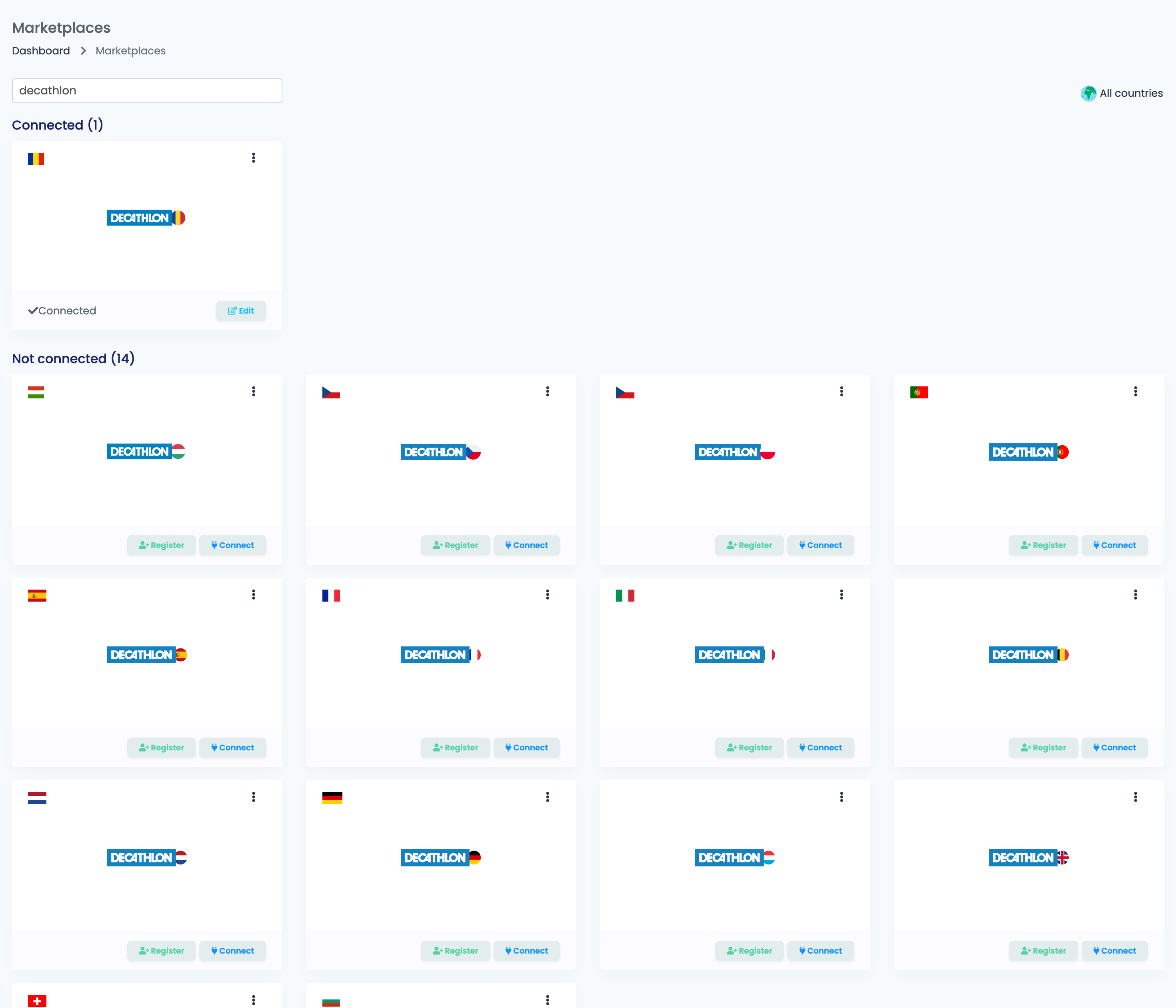Click the decathlon search input field

(x=147, y=91)
